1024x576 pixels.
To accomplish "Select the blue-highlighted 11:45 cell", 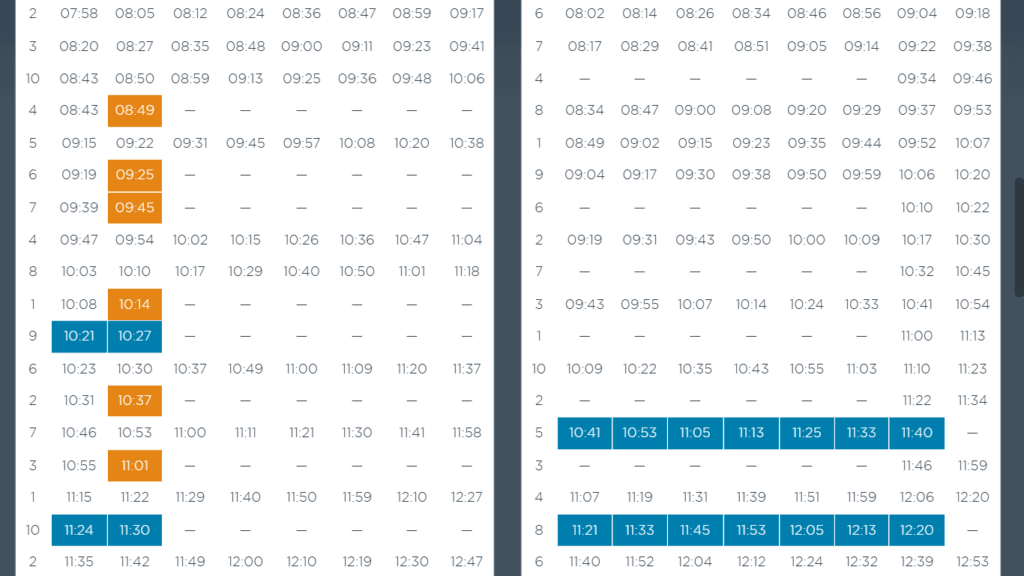I will (695, 530).
